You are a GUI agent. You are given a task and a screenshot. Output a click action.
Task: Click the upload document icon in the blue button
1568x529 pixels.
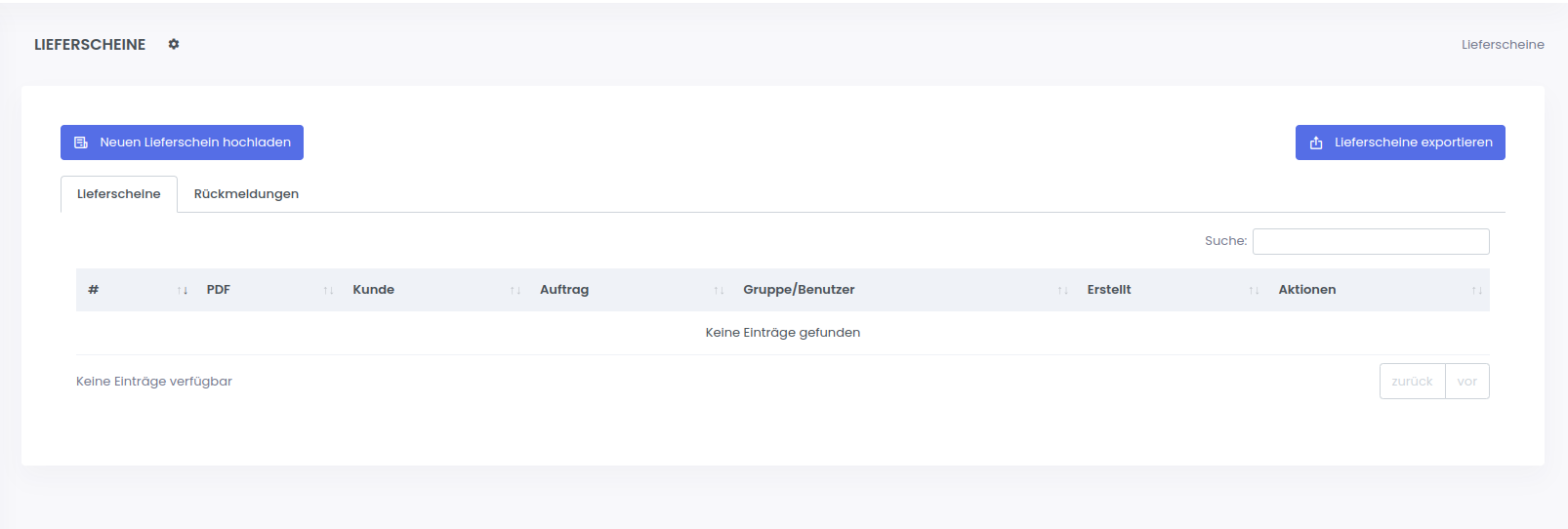(x=81, y=142)
